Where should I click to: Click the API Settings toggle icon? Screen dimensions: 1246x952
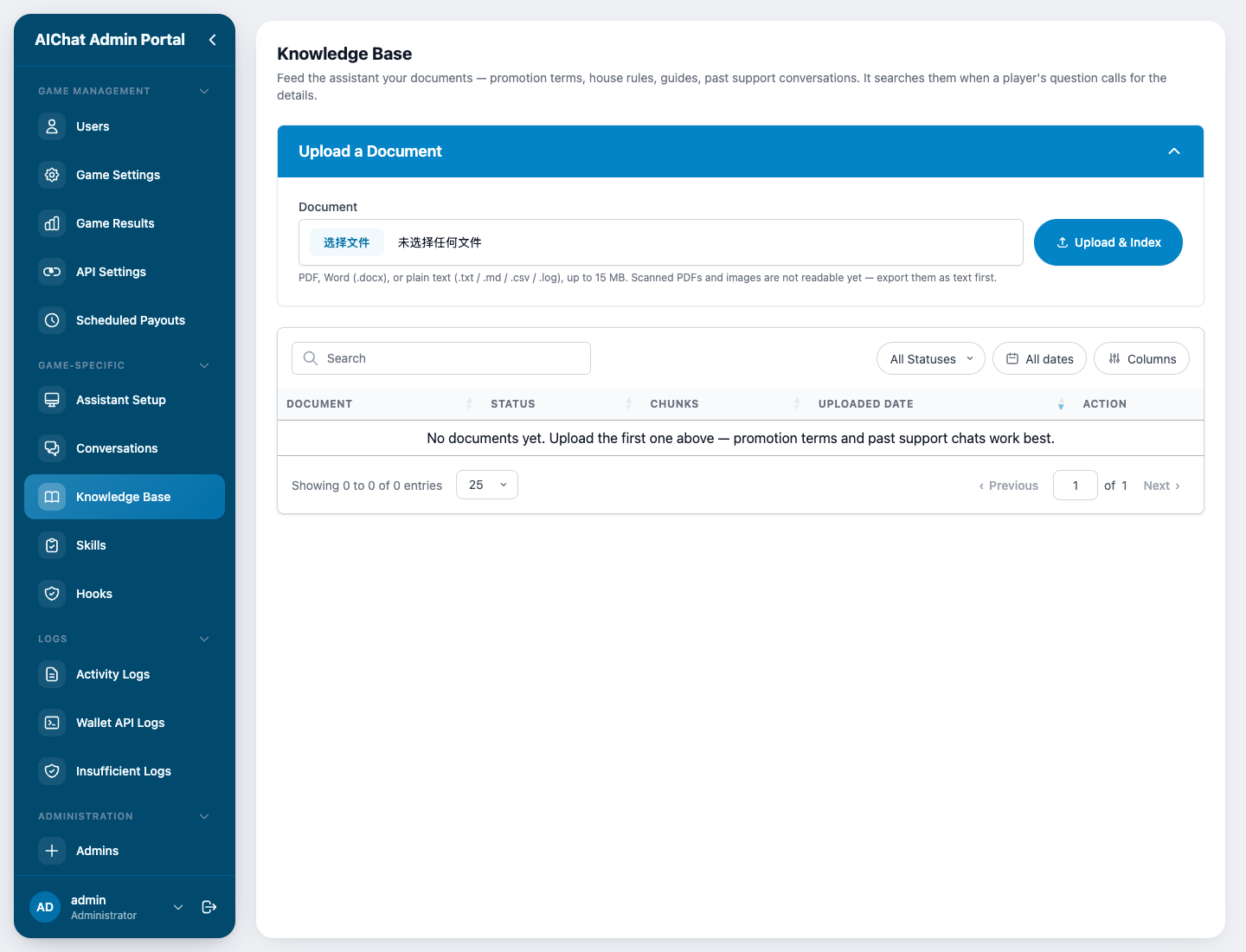(x=52, y=272)
